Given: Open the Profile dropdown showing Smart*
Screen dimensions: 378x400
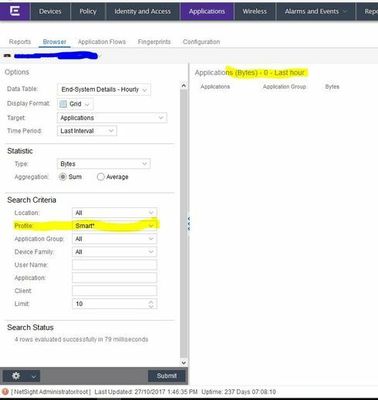Looking at the screenshot, I should tap(114, 226).
